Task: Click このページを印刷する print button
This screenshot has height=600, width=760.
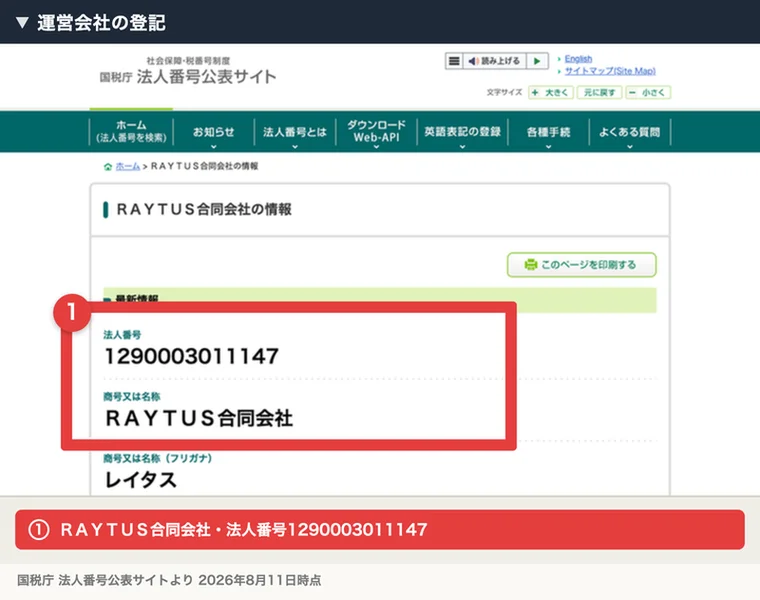Action: coord(582,265)
